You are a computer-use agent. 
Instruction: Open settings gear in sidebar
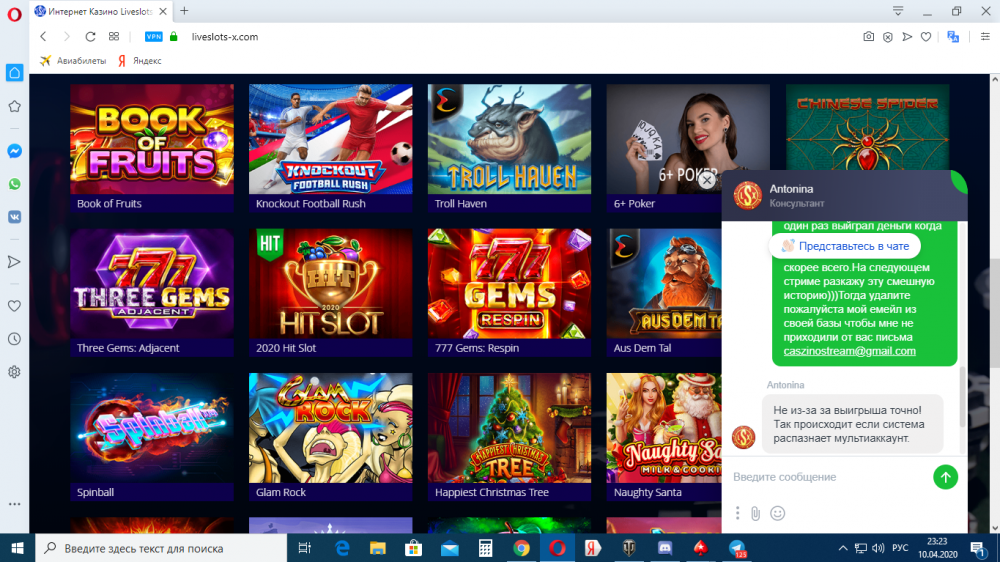(x=14, y=372)
